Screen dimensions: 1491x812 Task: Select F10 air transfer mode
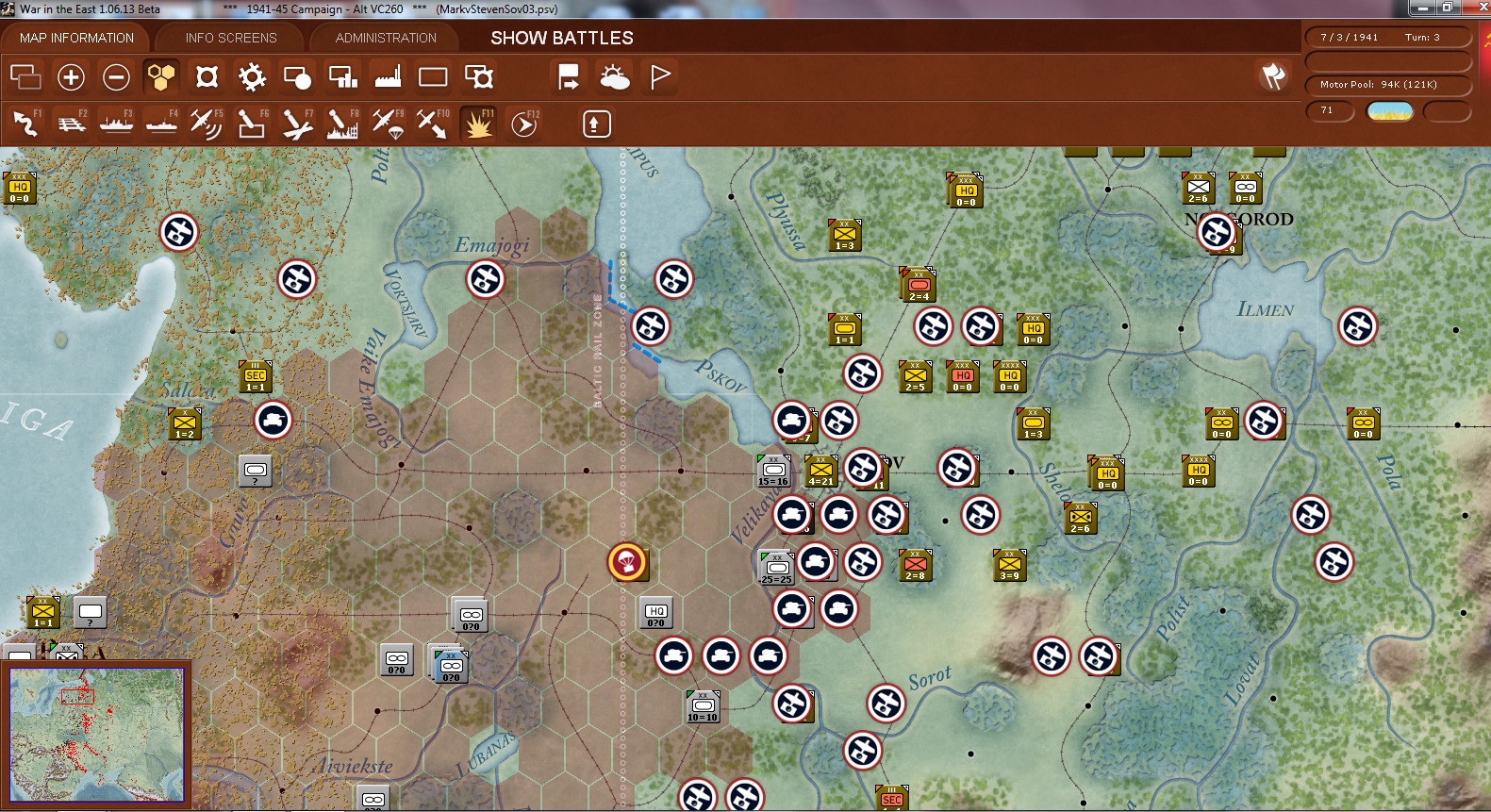pos(434,124)
